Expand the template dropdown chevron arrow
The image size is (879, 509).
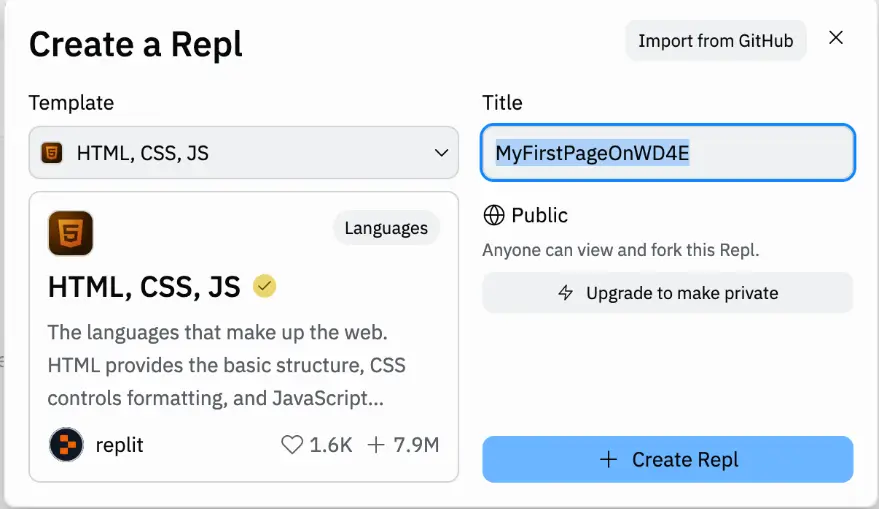pyautogui.click(x=441, y=152)
